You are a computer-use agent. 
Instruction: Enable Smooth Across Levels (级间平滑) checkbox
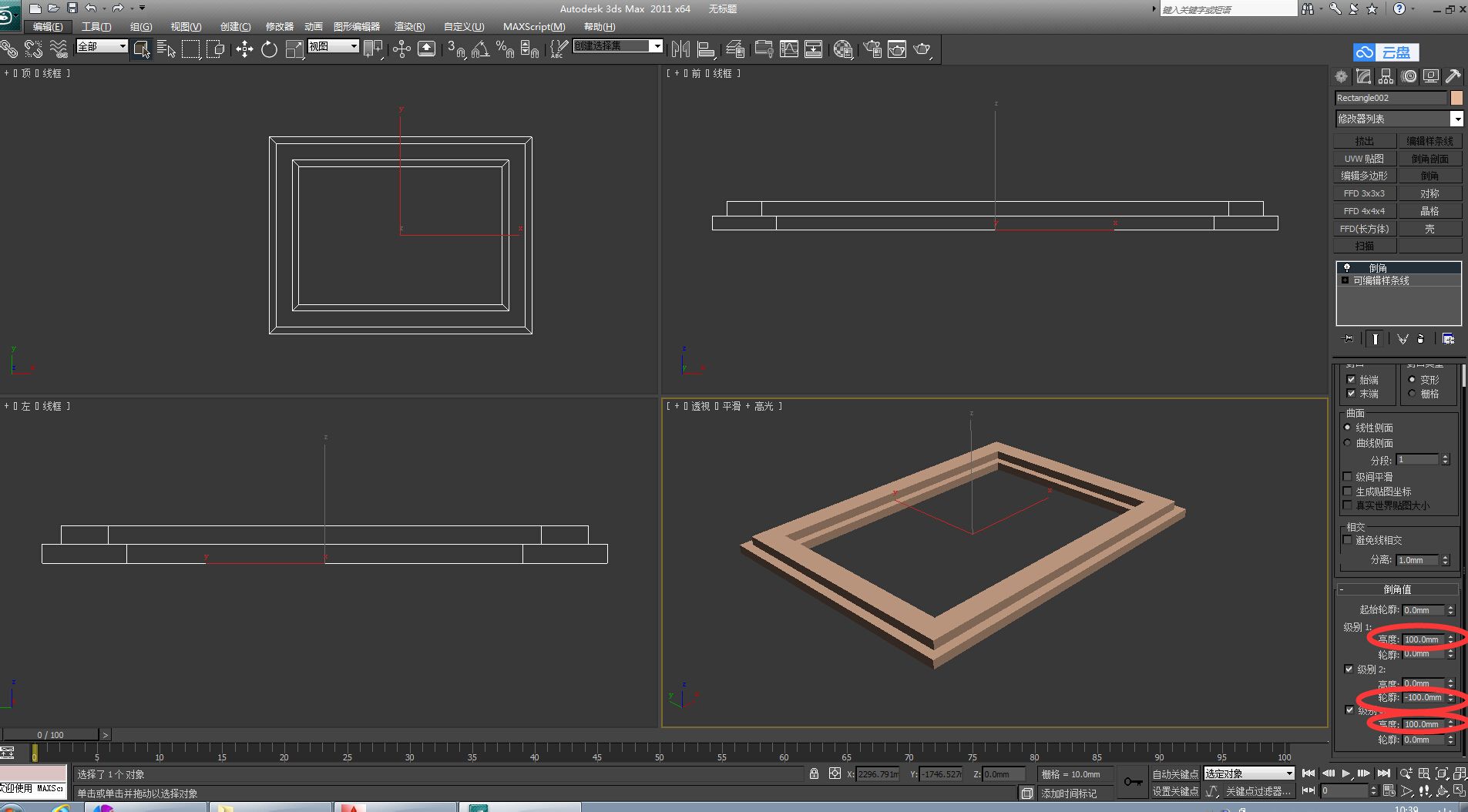pyautogui.click(x=1347, y=476)
